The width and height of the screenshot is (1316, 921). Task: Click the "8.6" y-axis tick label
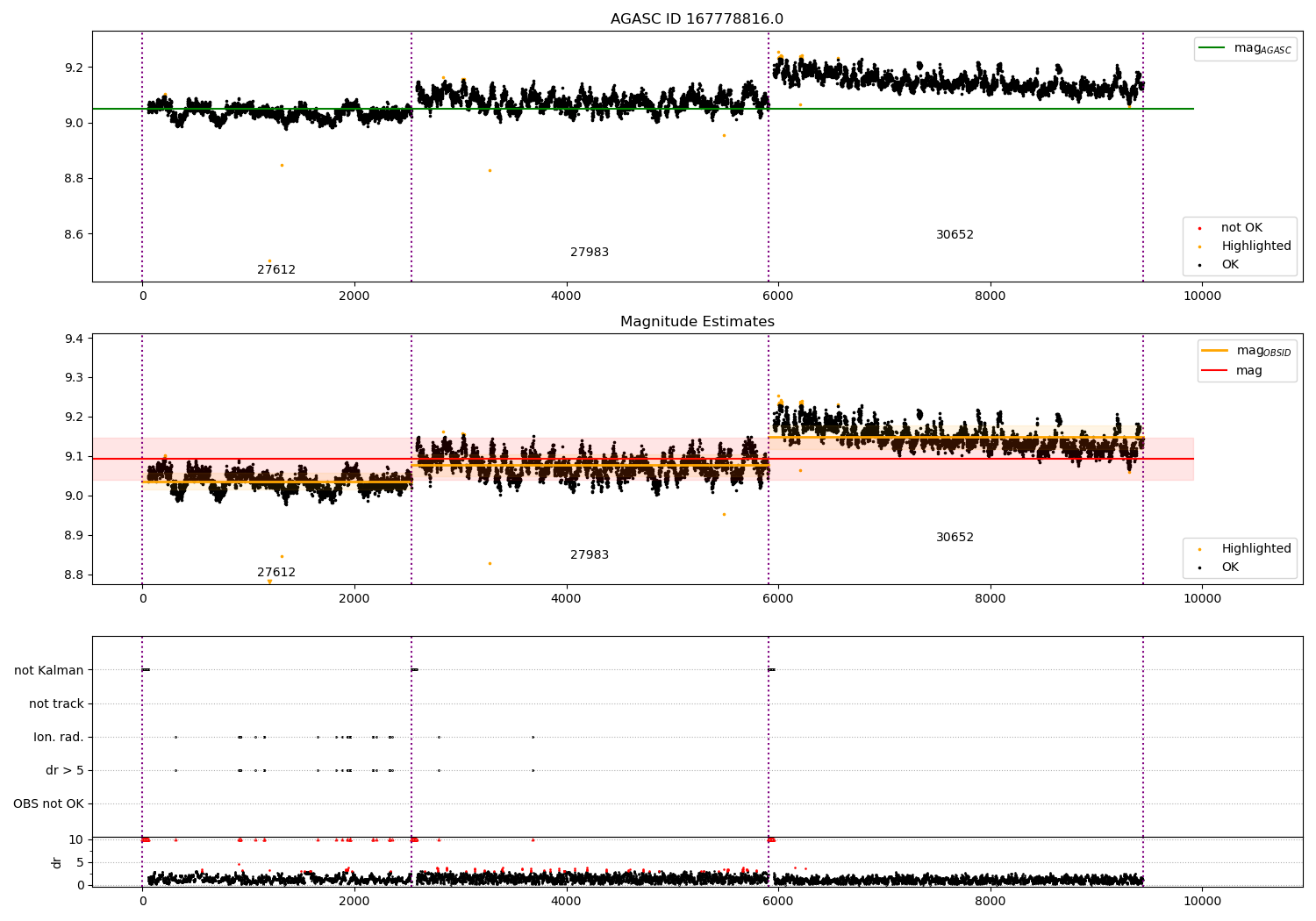pyautogui.click(x=74, y=234)
